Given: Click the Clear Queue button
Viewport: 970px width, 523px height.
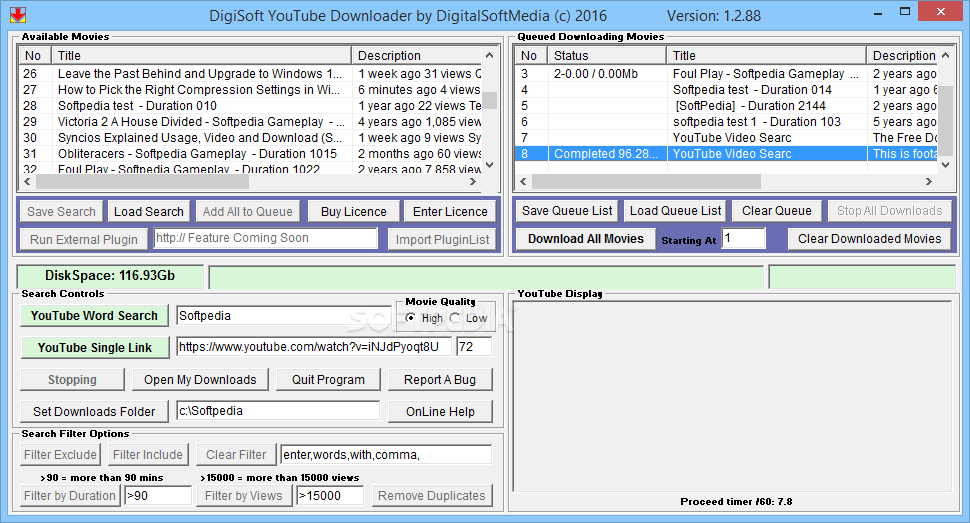Looking at the screenshot, I should pos(776,211).
